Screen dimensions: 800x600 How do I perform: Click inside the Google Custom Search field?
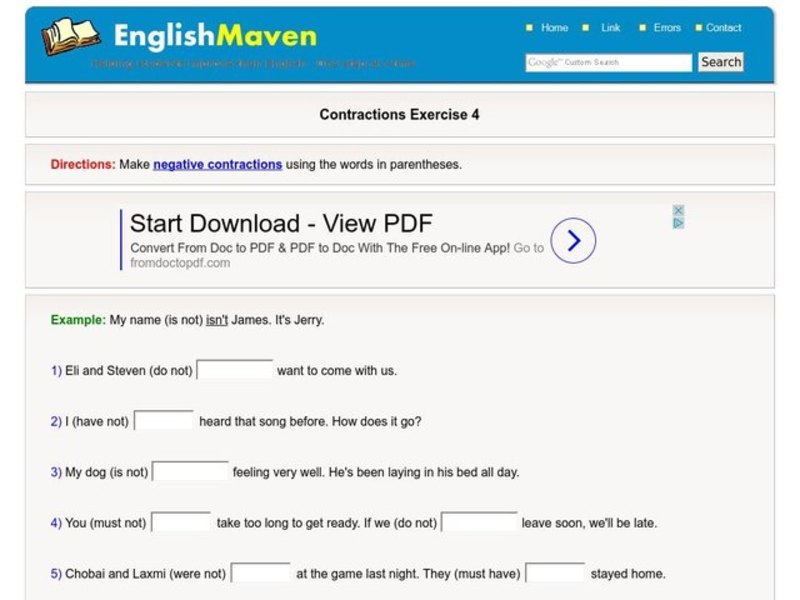607,61
